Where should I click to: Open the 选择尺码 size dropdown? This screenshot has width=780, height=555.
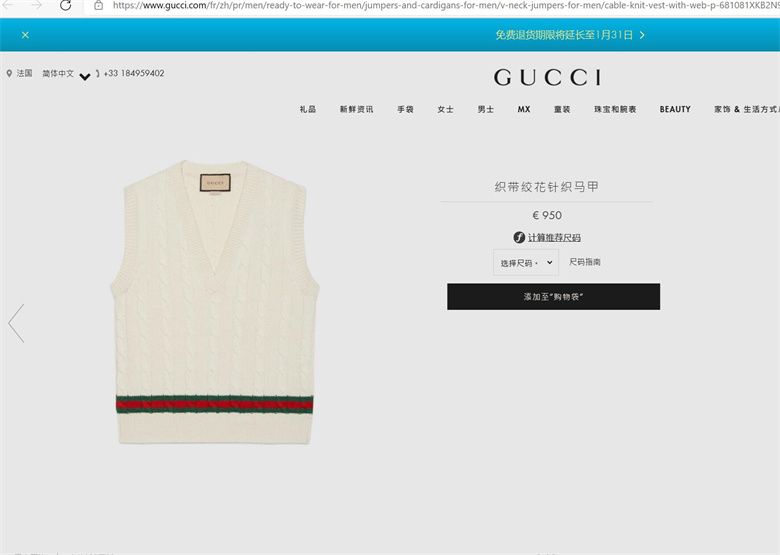tap(526, 263)
